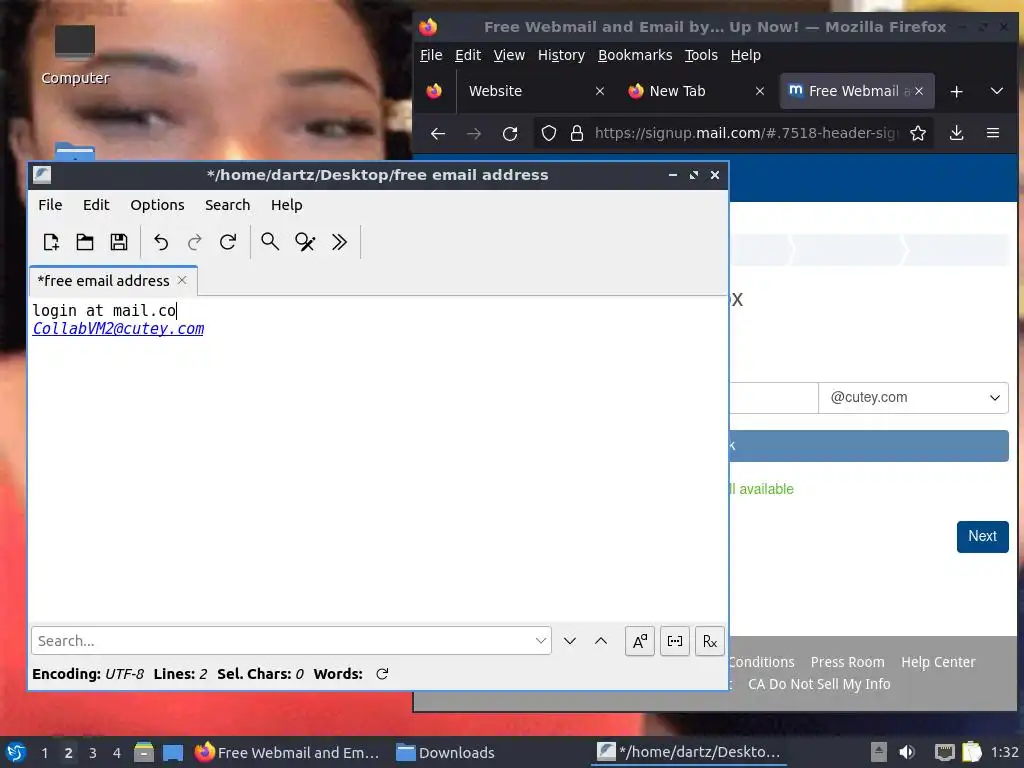Open the taskbar start menu icon
This screenshot has width=1024, height=768.
[x=16, y=752]
